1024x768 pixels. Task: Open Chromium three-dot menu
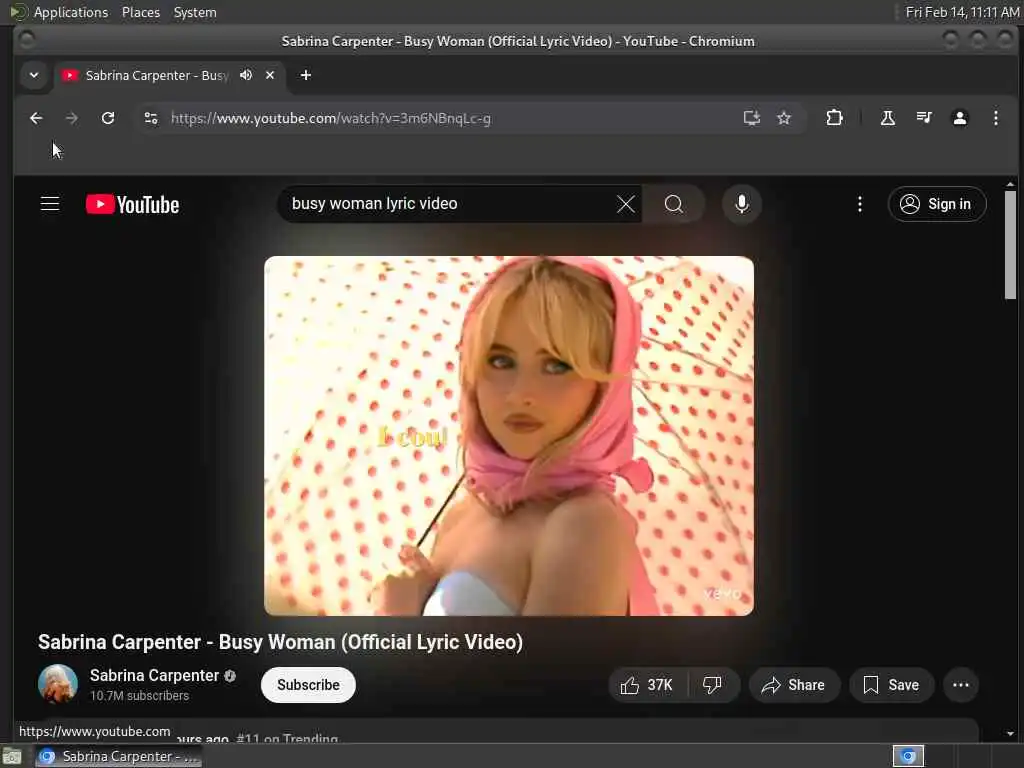point(995,118)
